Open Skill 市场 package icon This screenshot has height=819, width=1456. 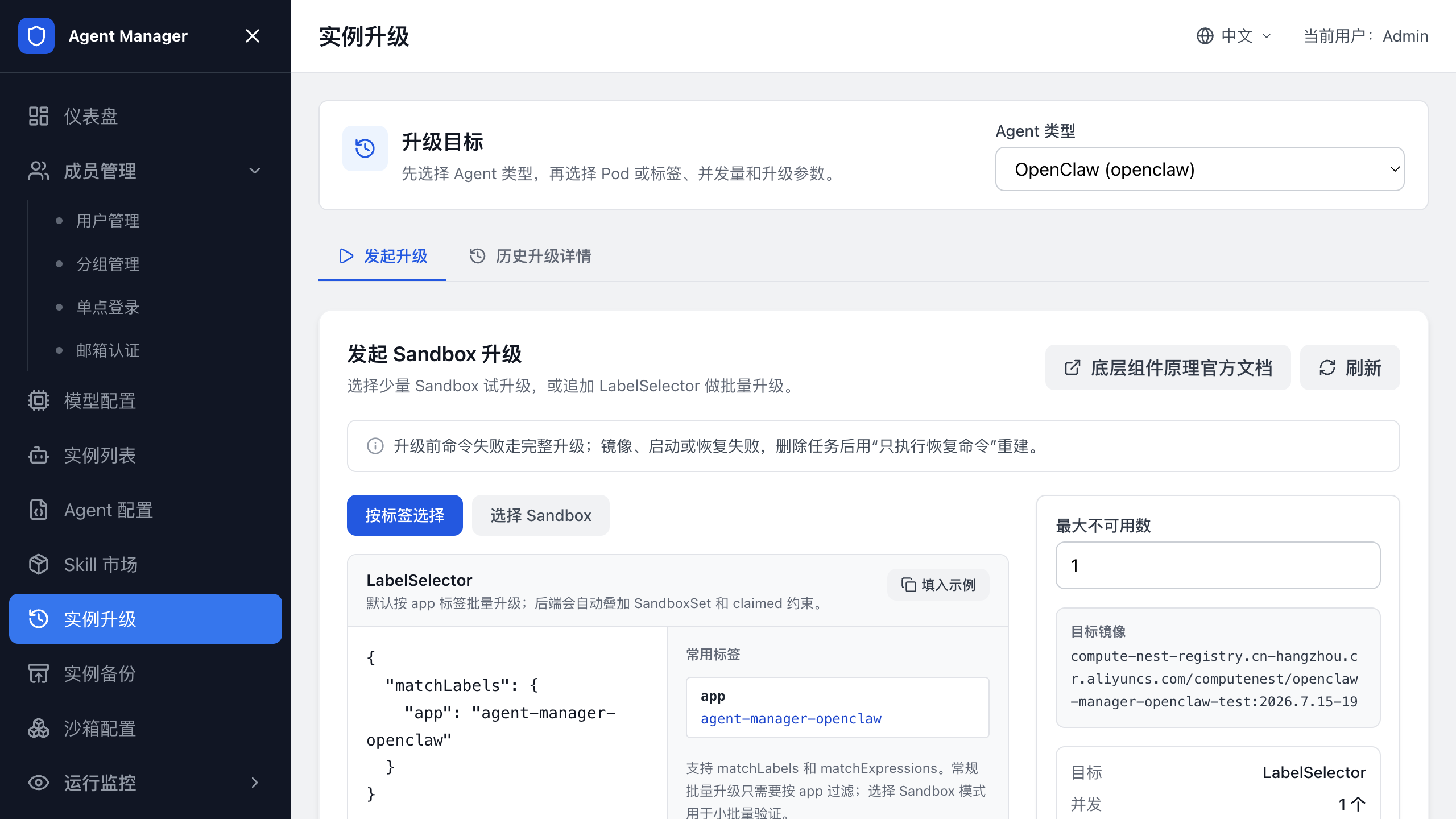[x=39, y=564]
